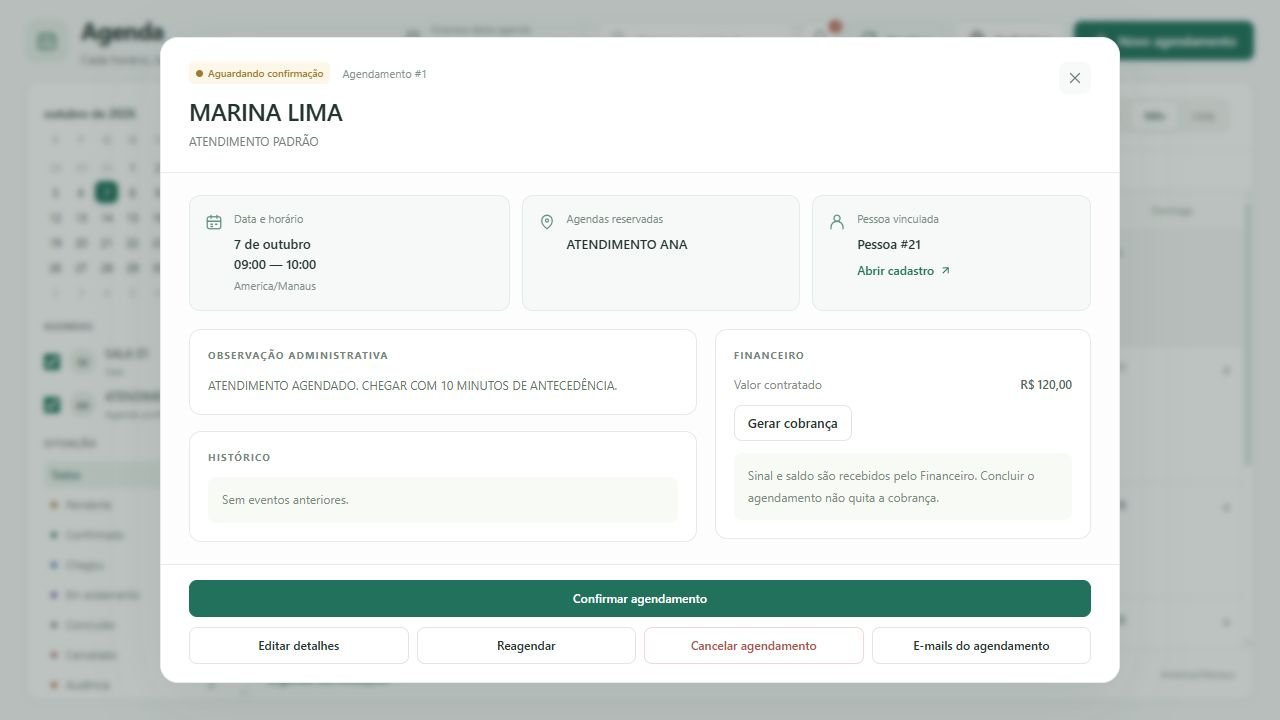Click the external arrow icon beside Abrir cadastro

coord(945,271)
